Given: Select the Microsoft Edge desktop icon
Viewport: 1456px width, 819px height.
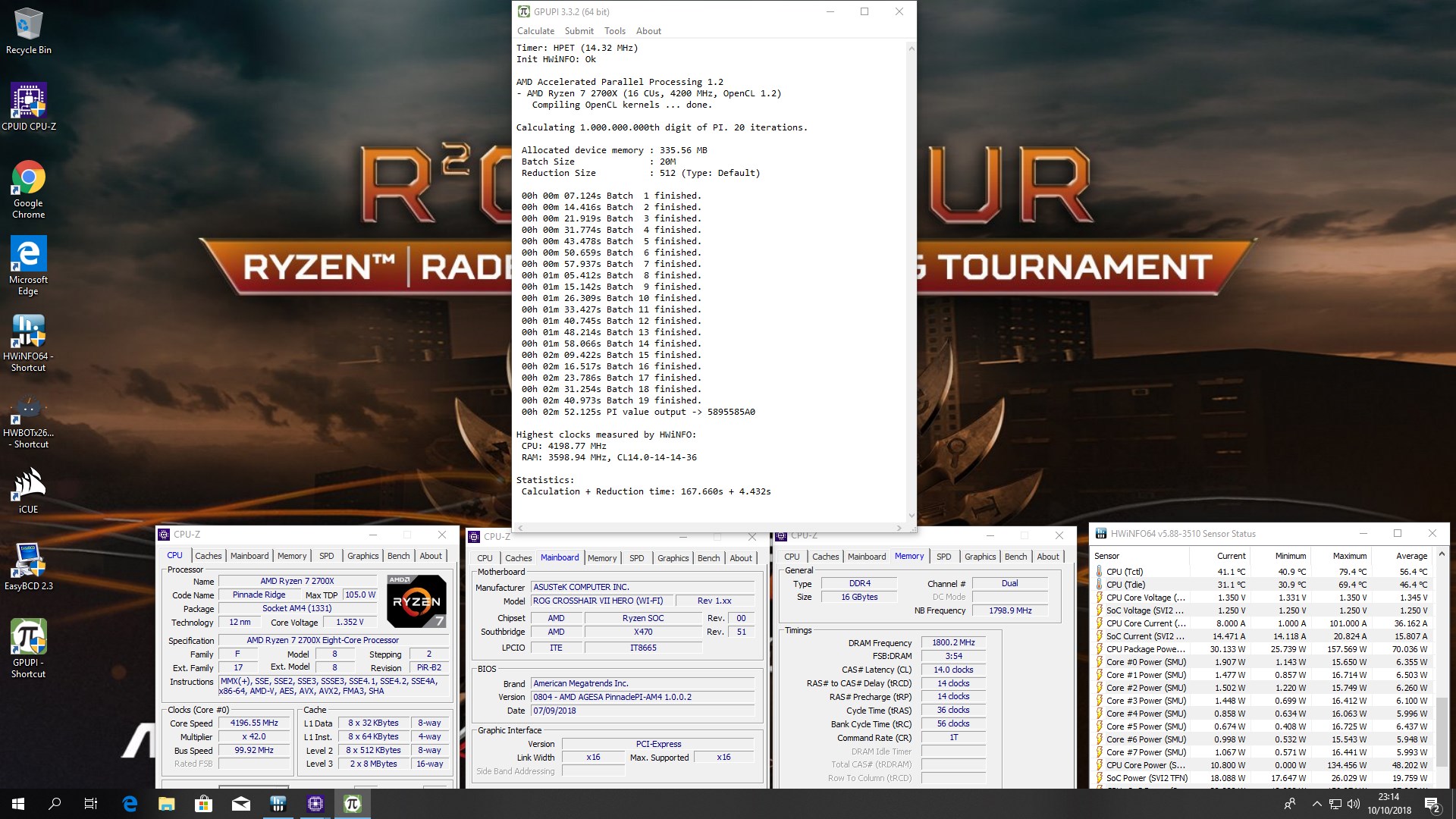Looking at the screenshot, I should point(29,265).
